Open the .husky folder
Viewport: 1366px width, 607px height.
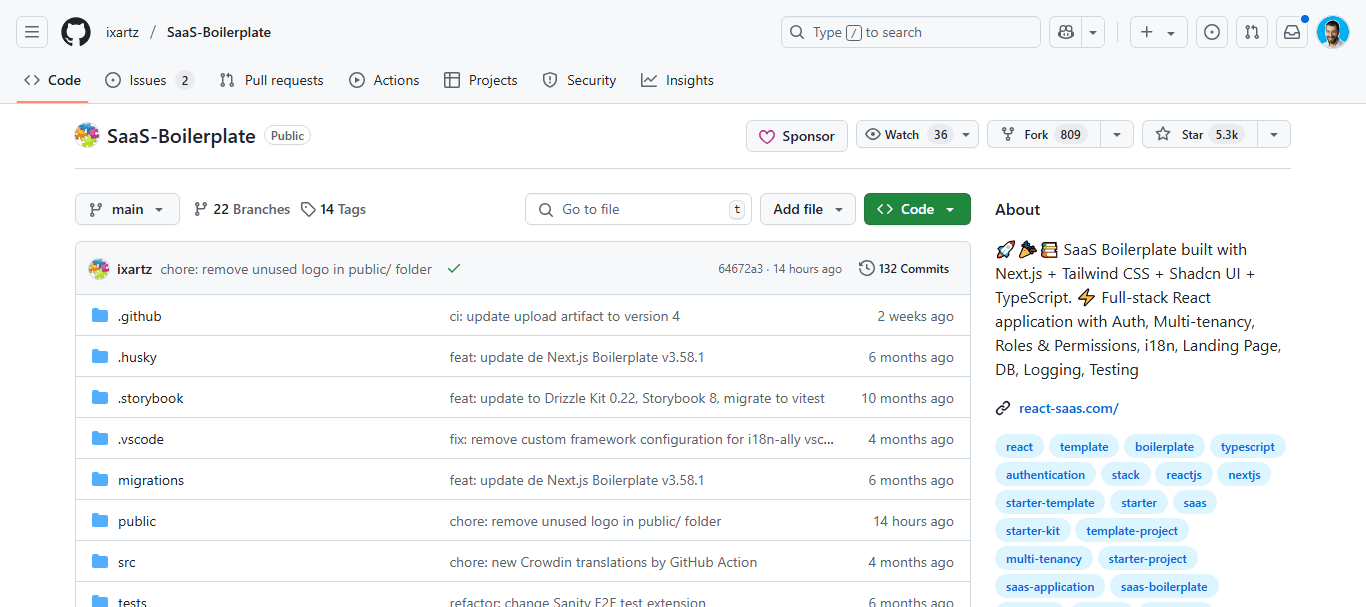click(137, 357)
